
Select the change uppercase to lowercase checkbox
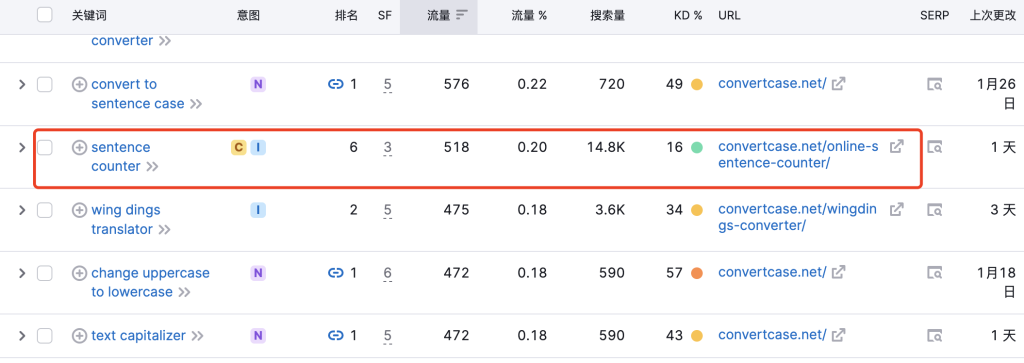pos(44,273)
